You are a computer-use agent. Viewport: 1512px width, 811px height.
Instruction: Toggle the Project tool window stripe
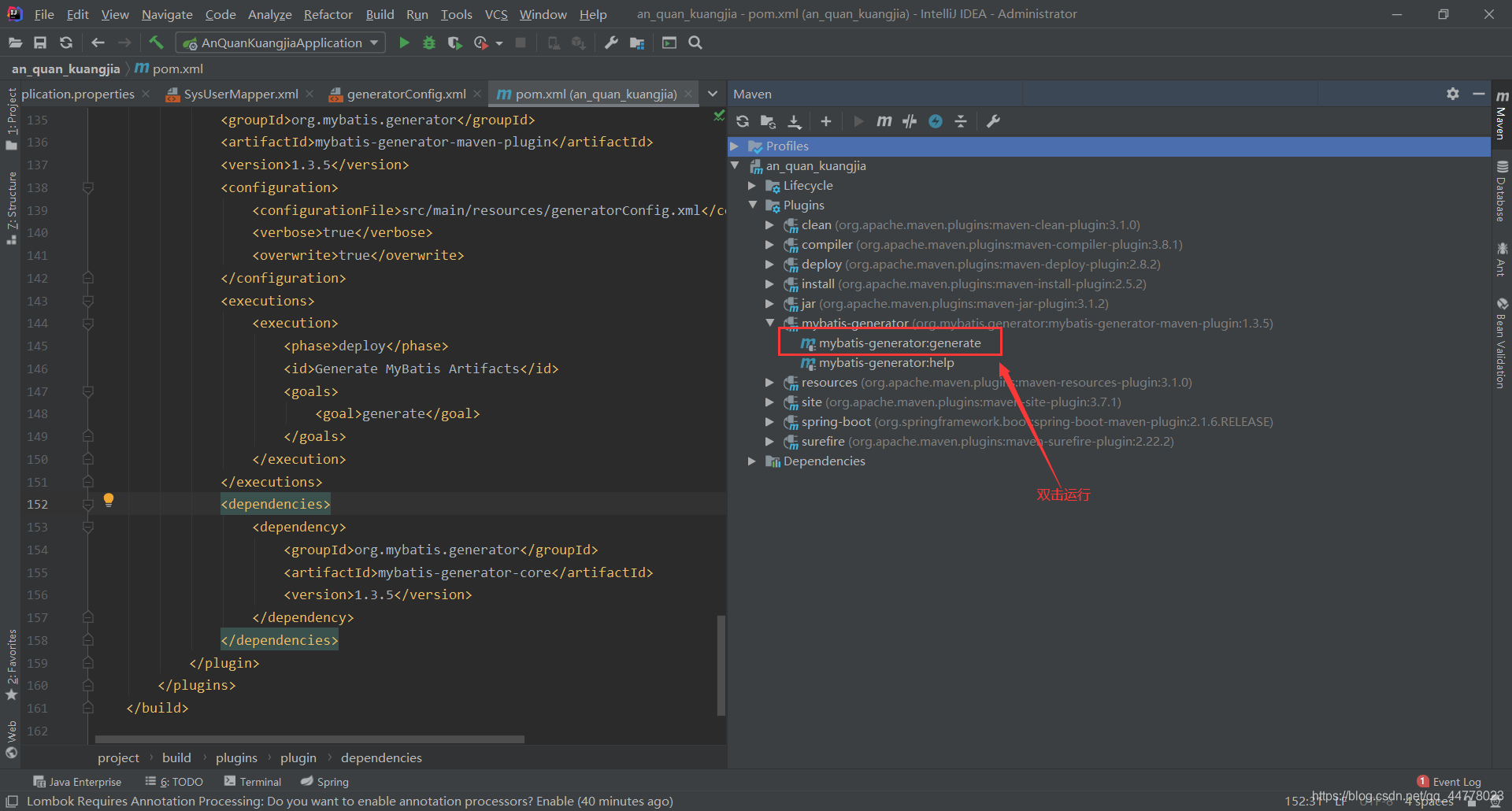11,119
